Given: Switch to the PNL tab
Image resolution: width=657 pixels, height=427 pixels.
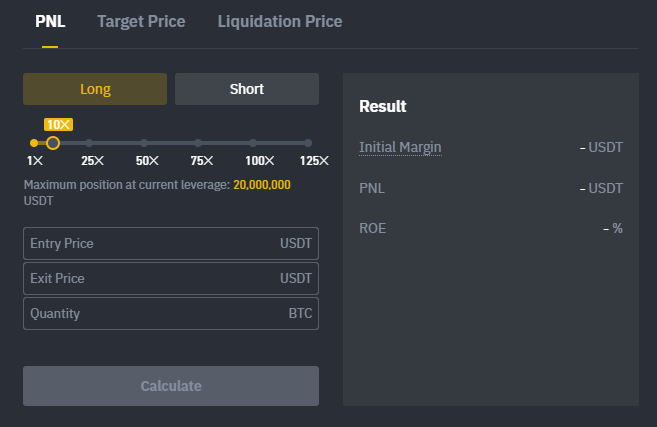Looking at the screenshot, I should point(50,21).
